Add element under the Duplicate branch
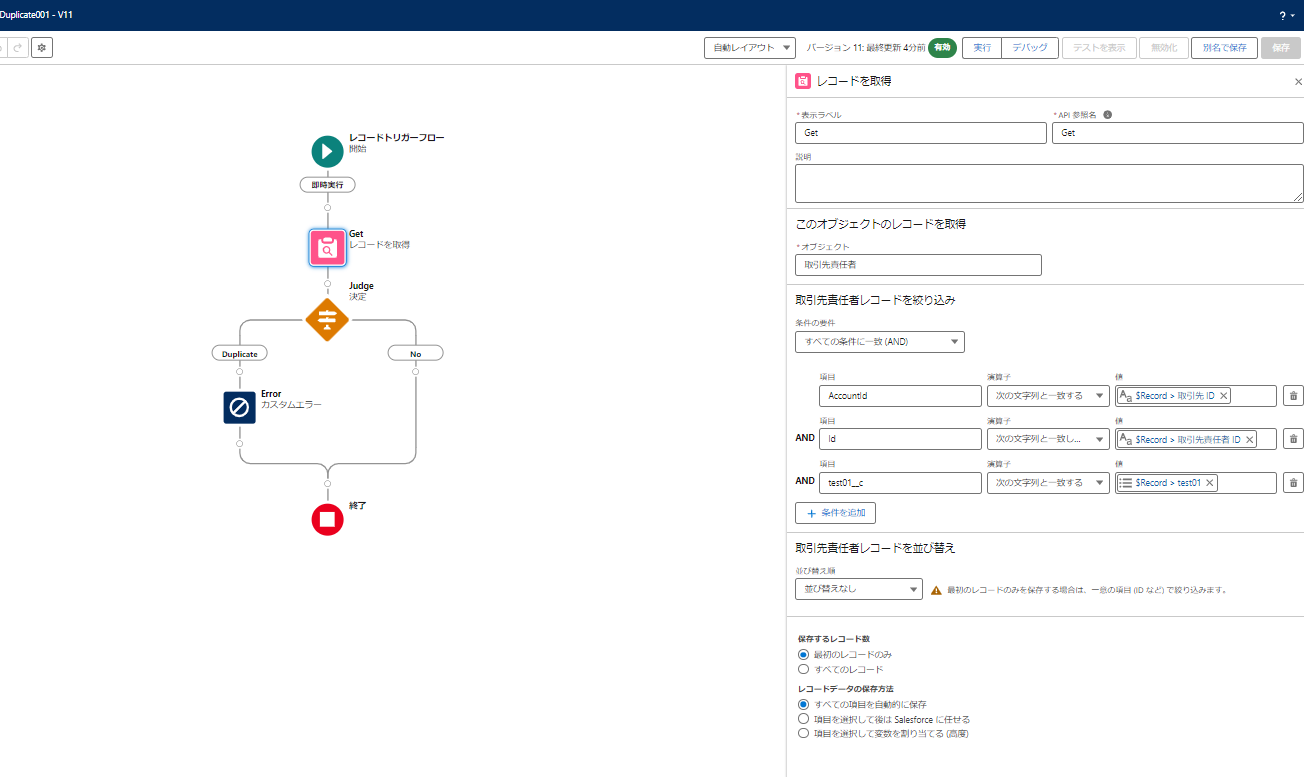The width and height of the screenshot is (1304, 777). click(x=240, y=371)
